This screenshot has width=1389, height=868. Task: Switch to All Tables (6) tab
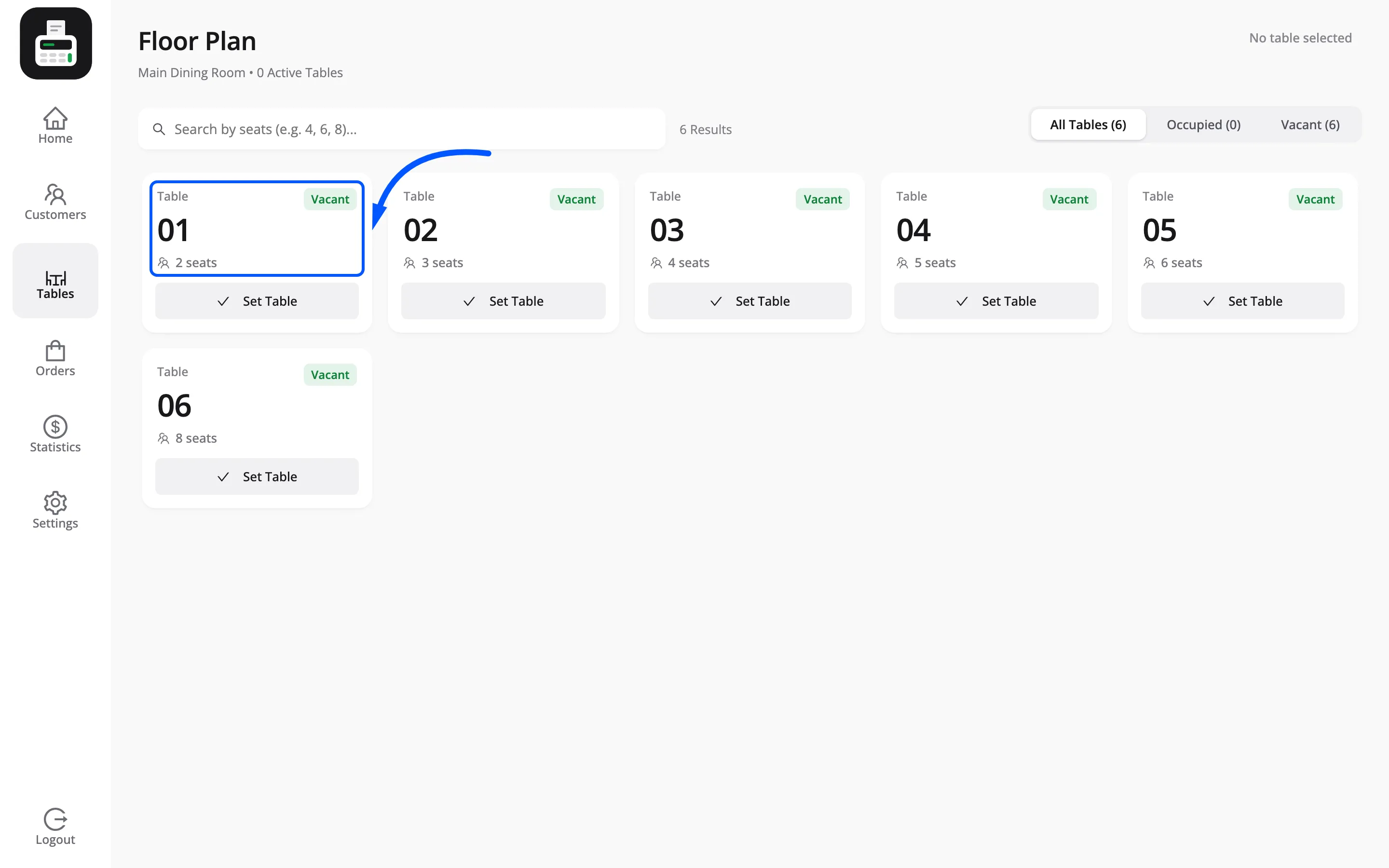(1088, 124)
